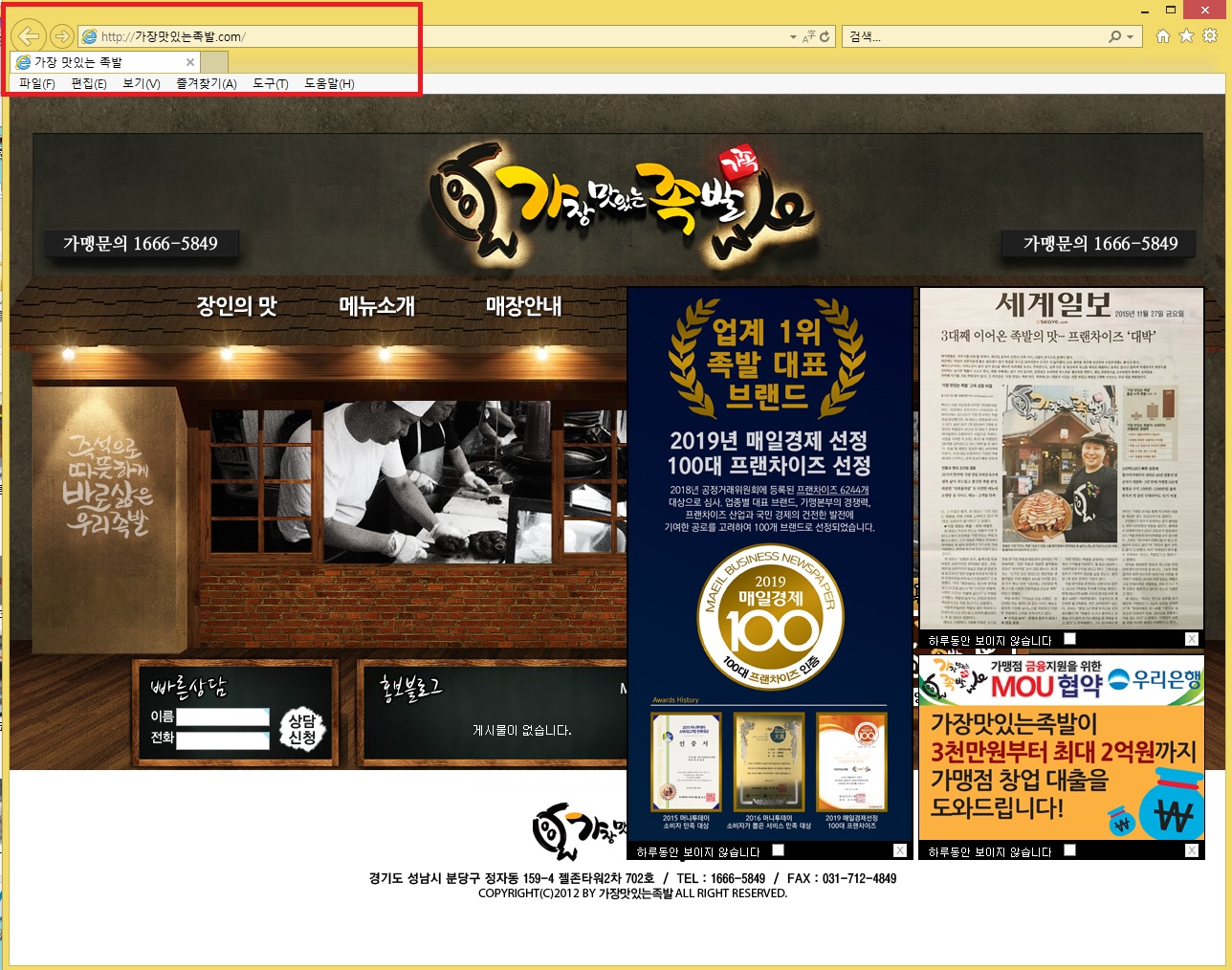Open the 도구(T) menu
Image resolution: width=1232 pixels, height=970 pixels.
[x=270, y=84]
